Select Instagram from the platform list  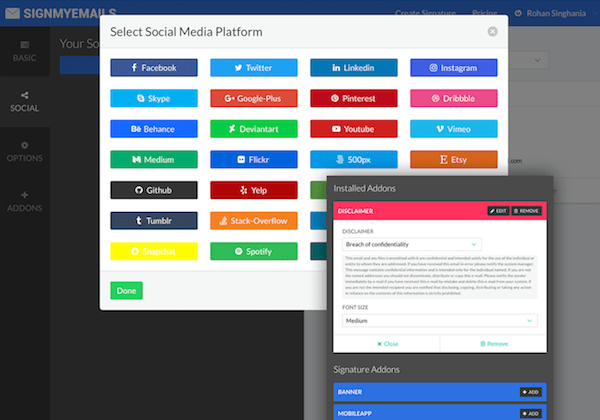454,68
